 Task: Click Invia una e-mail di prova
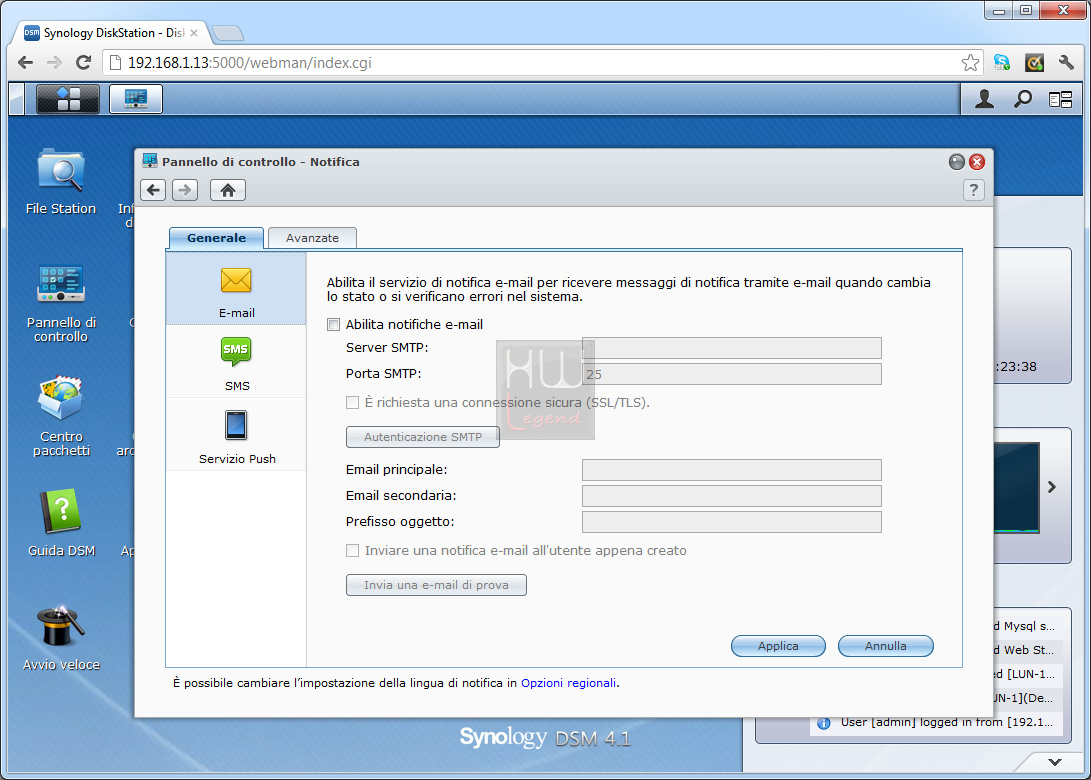coord(436,585)
